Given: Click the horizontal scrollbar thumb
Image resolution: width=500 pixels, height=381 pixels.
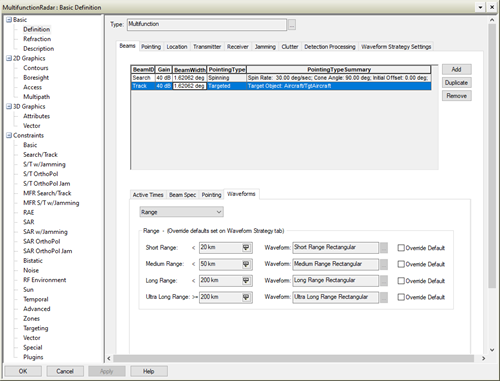Looking at the screenshot, I should pos(293,358).
